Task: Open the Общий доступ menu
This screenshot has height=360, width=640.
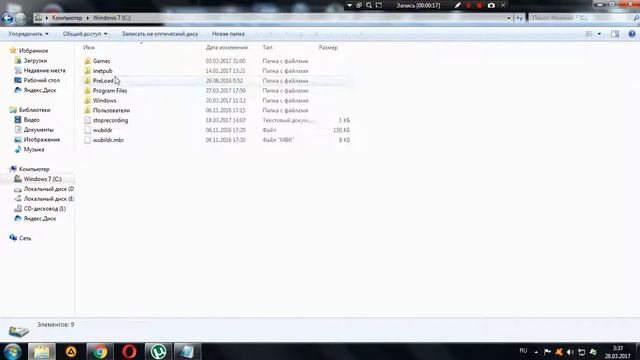Action: [x=85, y=34]
